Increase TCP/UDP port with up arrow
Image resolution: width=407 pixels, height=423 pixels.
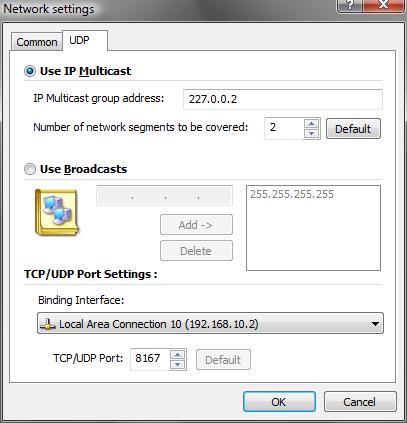(x=178, y=355)
